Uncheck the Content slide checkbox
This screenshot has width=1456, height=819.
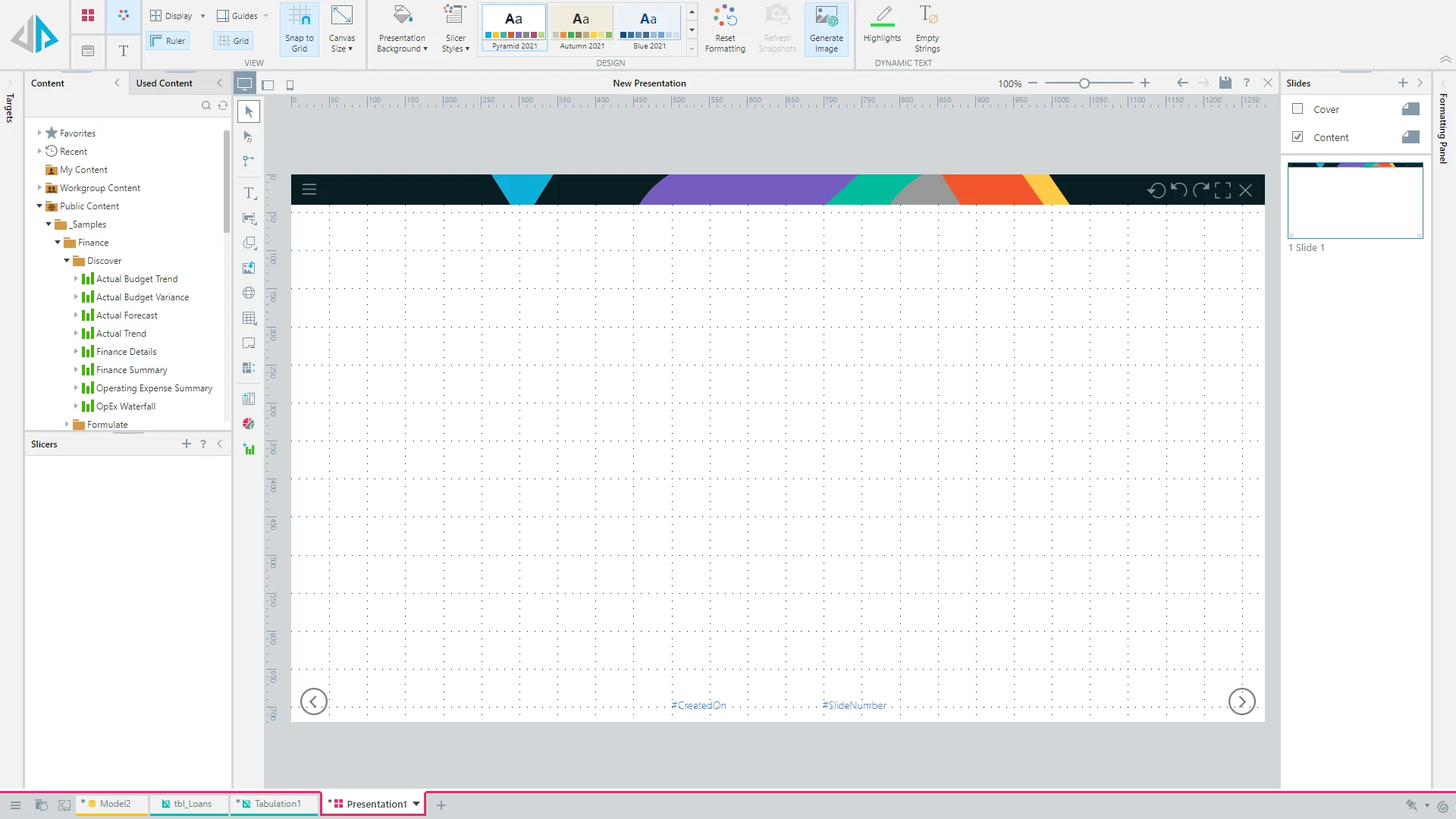(1298, 137)
